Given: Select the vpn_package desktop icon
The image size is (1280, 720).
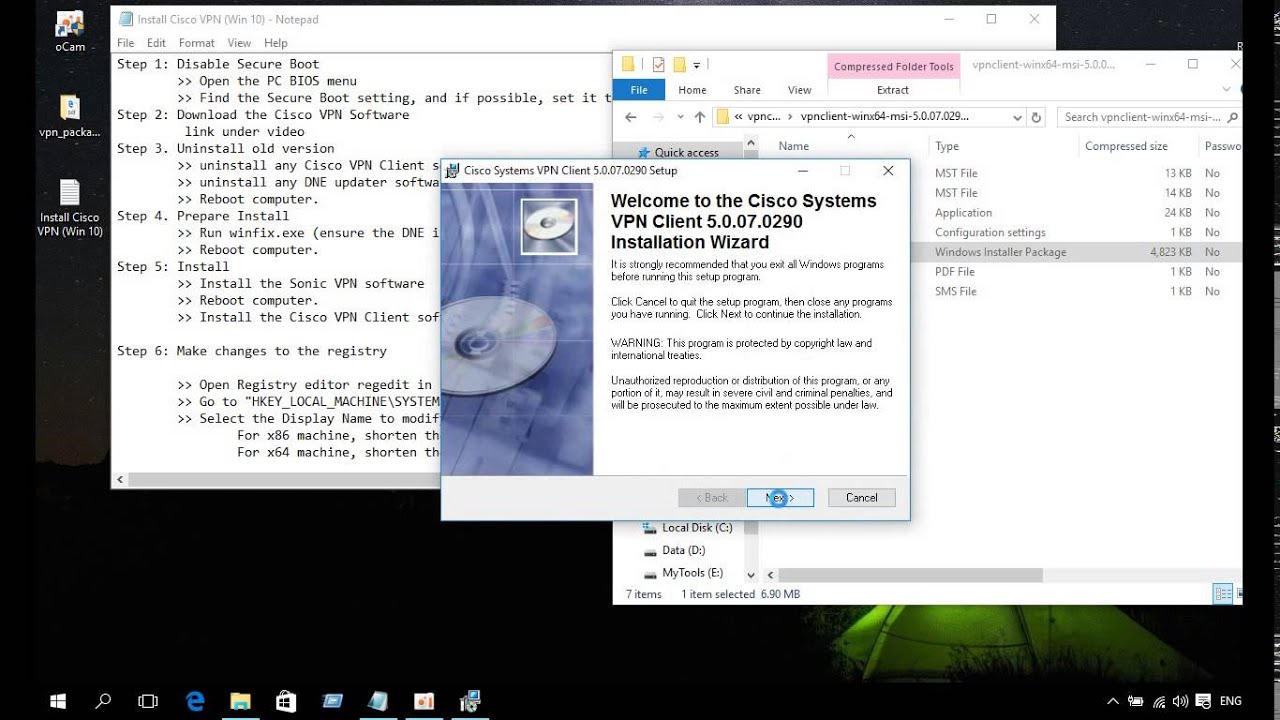Looking at the screenshot, I should (x=70, y=116).
